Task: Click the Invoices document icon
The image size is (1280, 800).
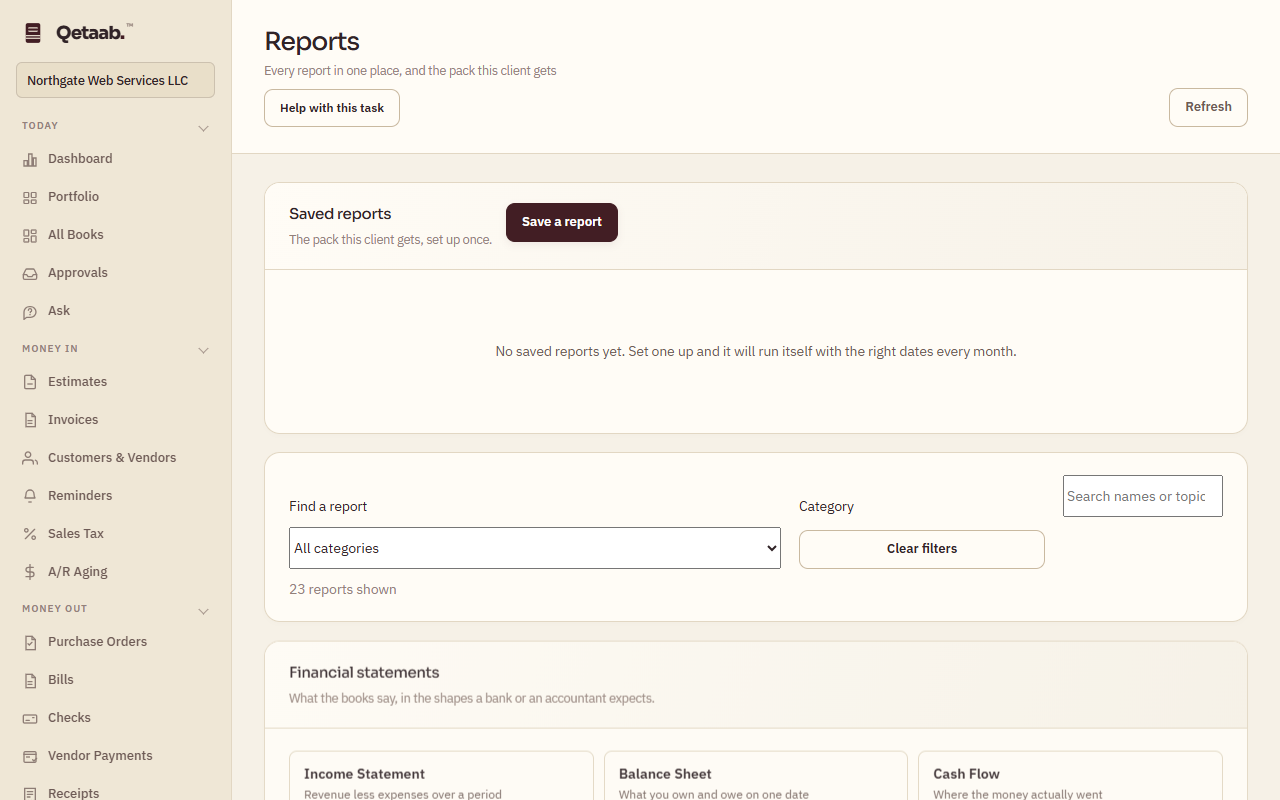Action: click(30, 420)
